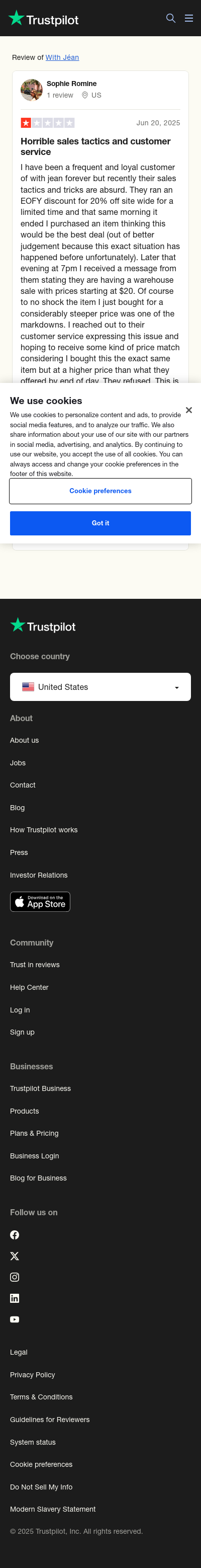This screenshot has height=1568, width=201.
Task: Open the hamburger menu in header
Action: (x=189, y=18)
